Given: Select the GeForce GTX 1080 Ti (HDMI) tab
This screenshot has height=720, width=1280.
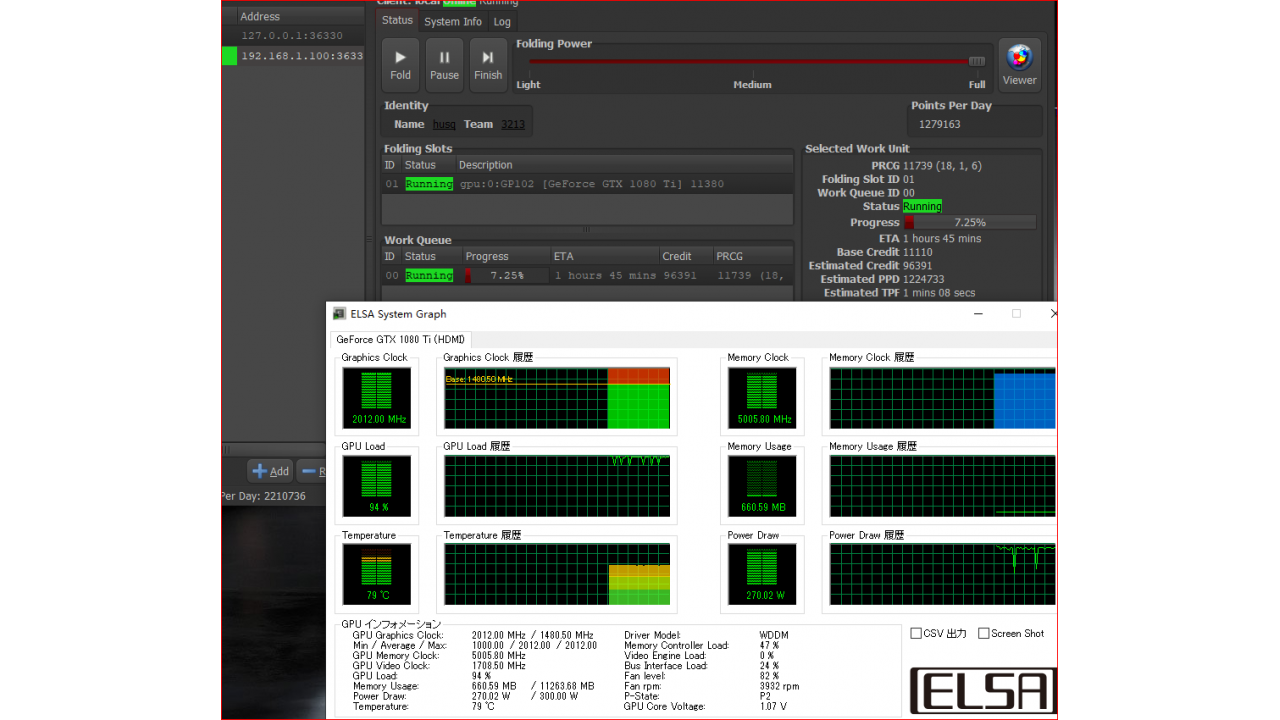Looking at the screenshot, I should click(400, 339).
